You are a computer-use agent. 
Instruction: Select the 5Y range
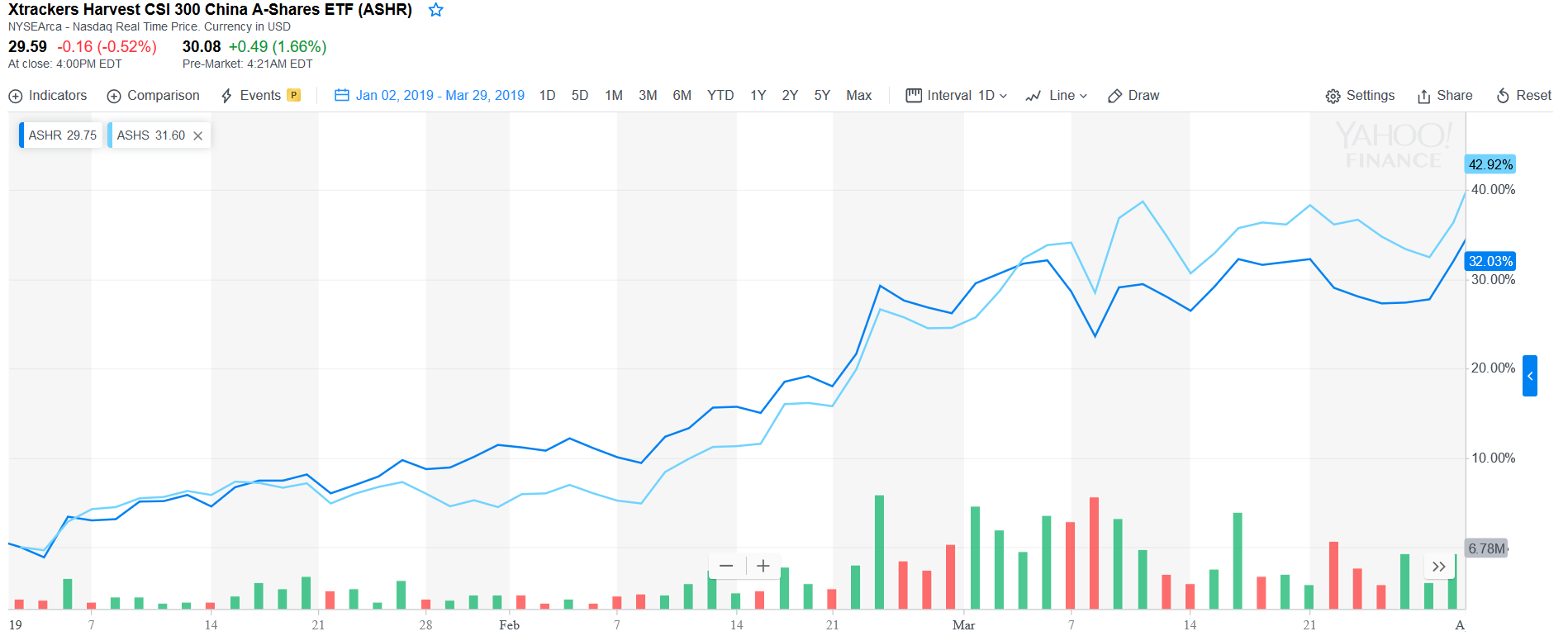(x=822, y=96)
